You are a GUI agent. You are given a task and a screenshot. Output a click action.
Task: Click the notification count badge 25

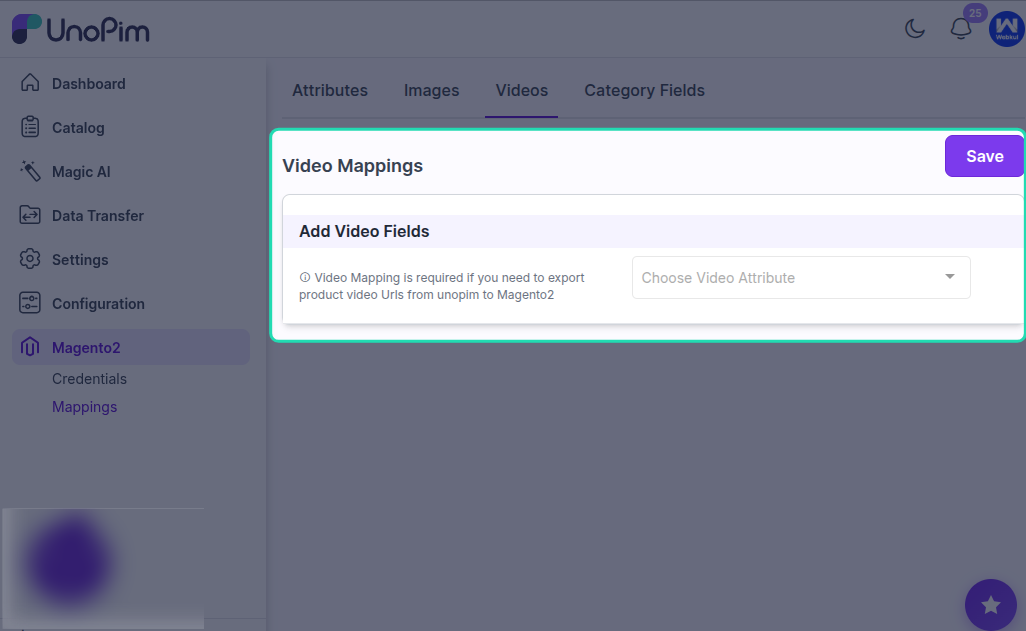coord(975,13)
